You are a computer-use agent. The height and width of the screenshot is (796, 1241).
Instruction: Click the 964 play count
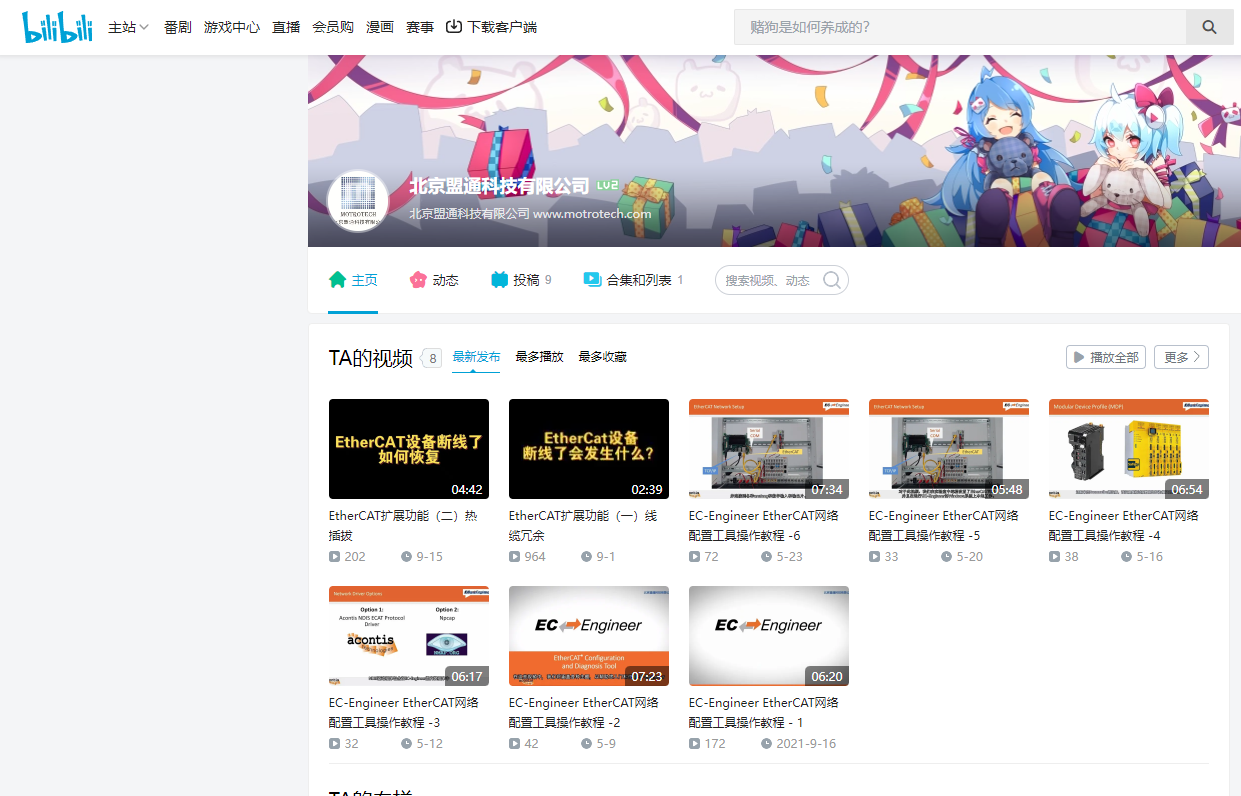point(535,557)
